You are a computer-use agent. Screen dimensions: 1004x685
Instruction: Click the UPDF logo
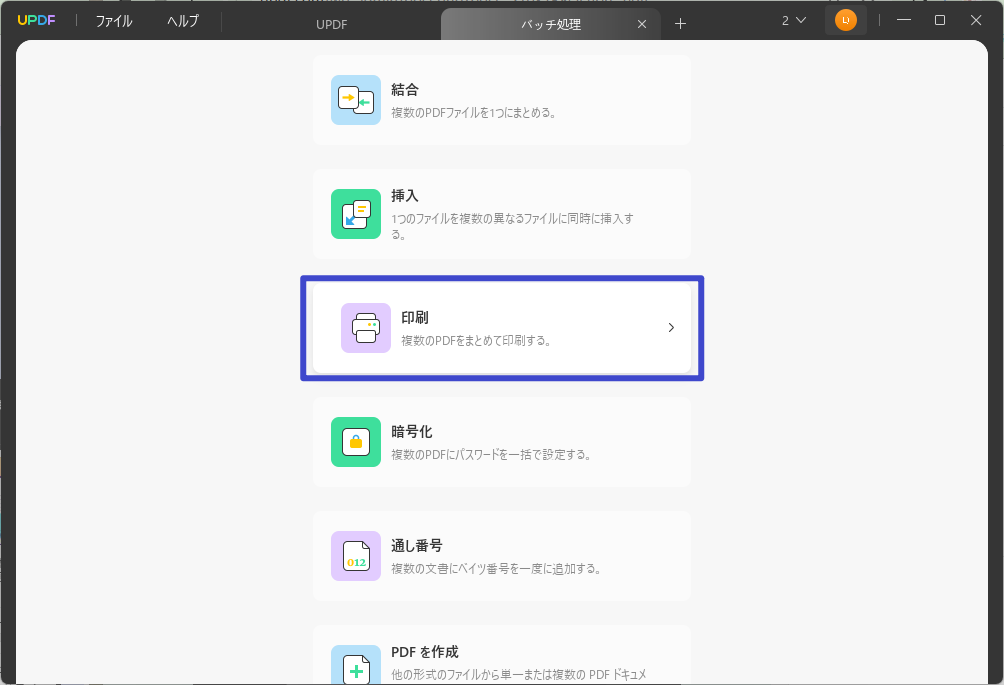pos(36,19)
